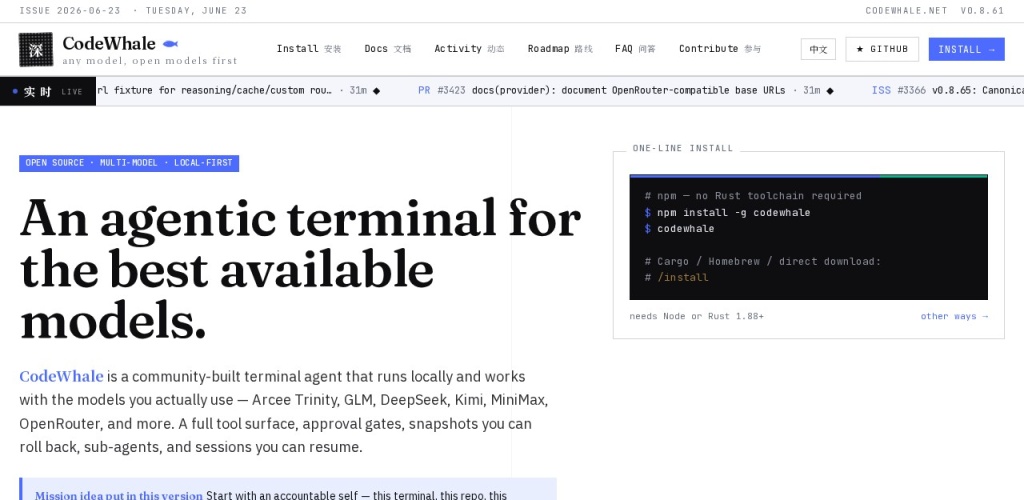Click the CODEWHALE.NET text in top bar
The height and width of the screenshot is (500, 1024).
[x=906, y=10]
